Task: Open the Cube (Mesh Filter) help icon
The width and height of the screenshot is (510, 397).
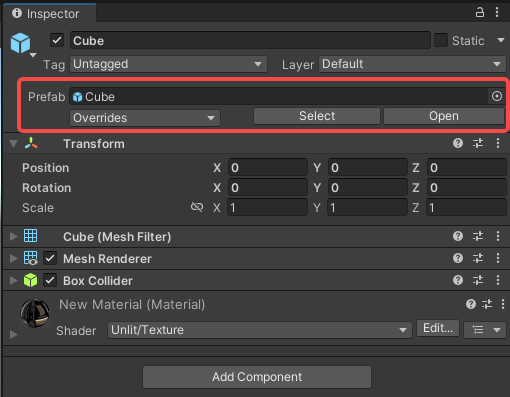Action: [x=458, y=236]
